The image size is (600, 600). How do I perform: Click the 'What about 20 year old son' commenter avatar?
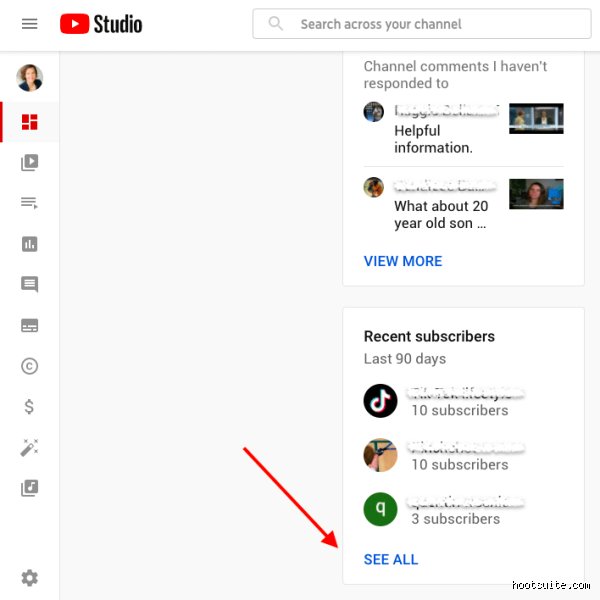tap(373, 187)
